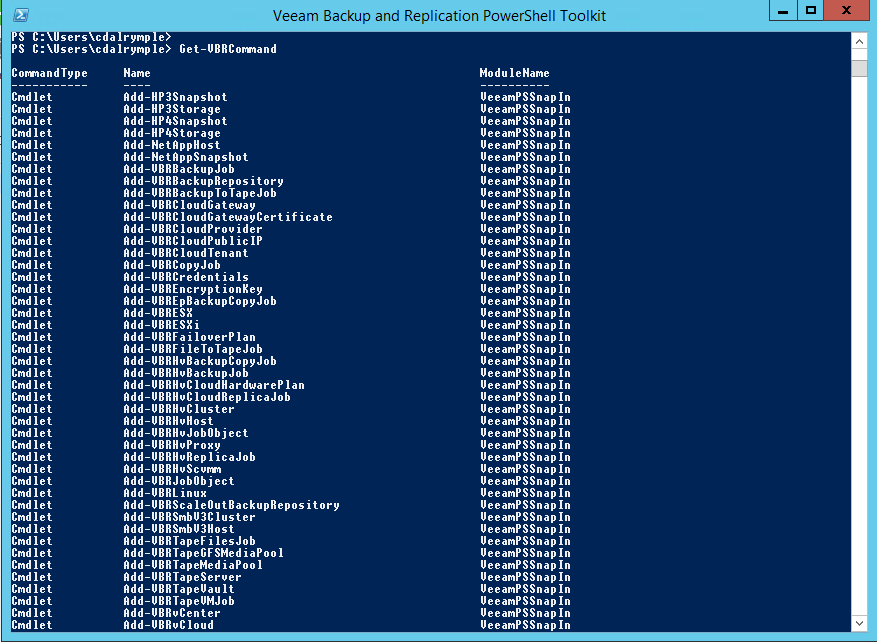The height and width of the screenshot is (642, 877).
Task: Click the Add-HP3Snapshot cmdlet name
Action: click(x=175, y=97)
